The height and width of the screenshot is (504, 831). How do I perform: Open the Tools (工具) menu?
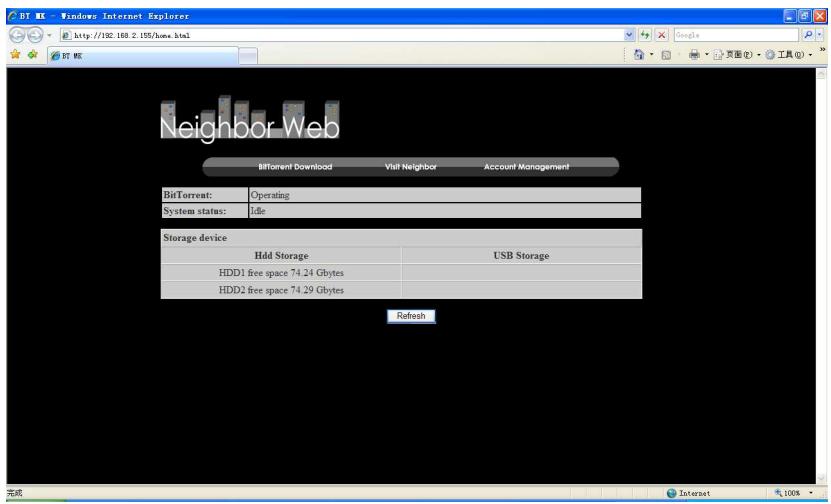pos(789,55)
